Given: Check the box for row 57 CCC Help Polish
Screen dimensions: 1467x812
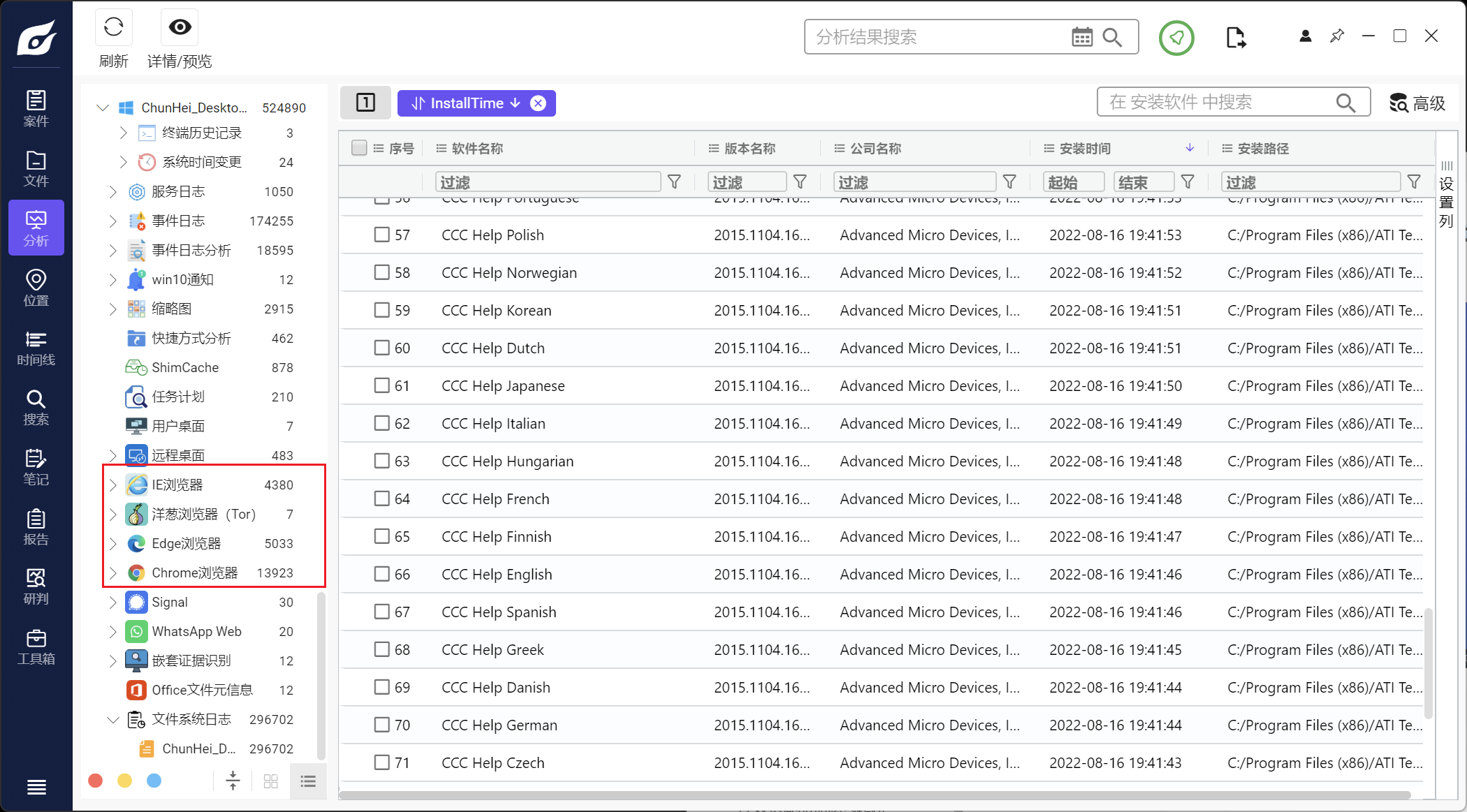Looking at the screenshot, I should point(381,235).
